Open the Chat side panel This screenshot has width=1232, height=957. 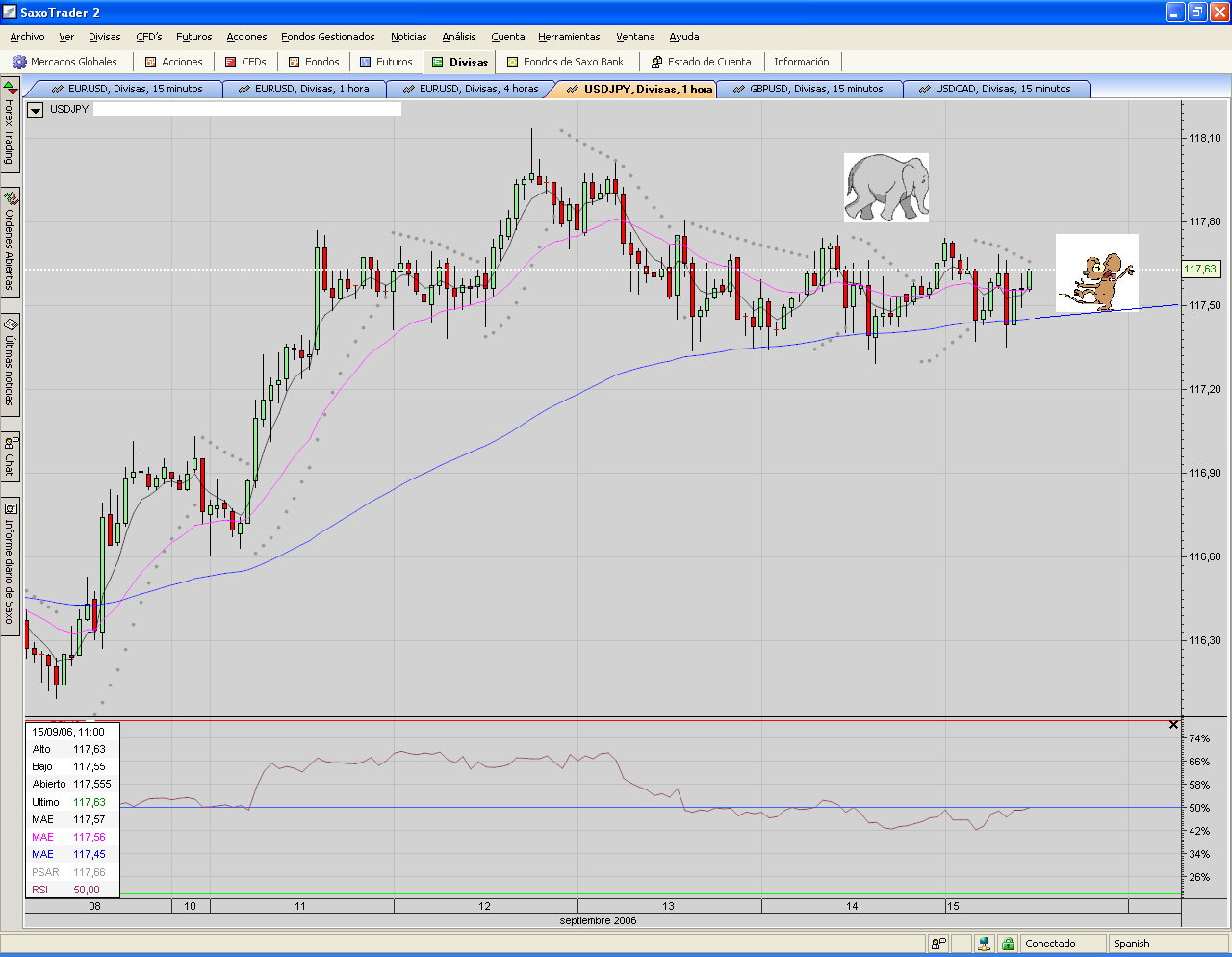(10, 456)
